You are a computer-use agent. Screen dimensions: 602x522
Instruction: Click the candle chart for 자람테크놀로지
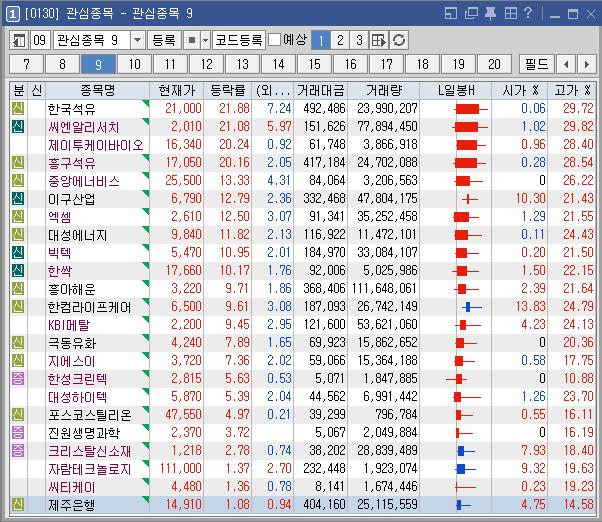[x=466, y=469]
